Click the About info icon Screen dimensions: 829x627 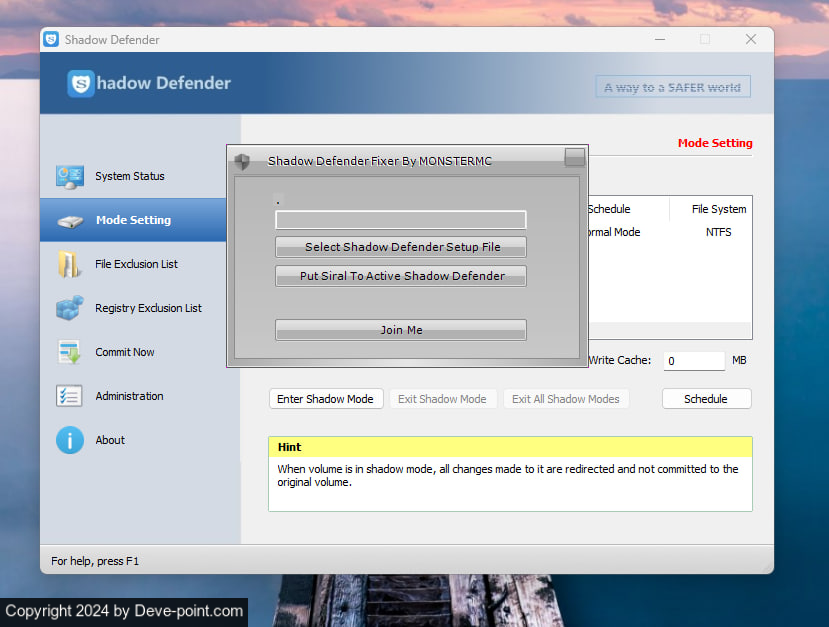pos(70,440)
